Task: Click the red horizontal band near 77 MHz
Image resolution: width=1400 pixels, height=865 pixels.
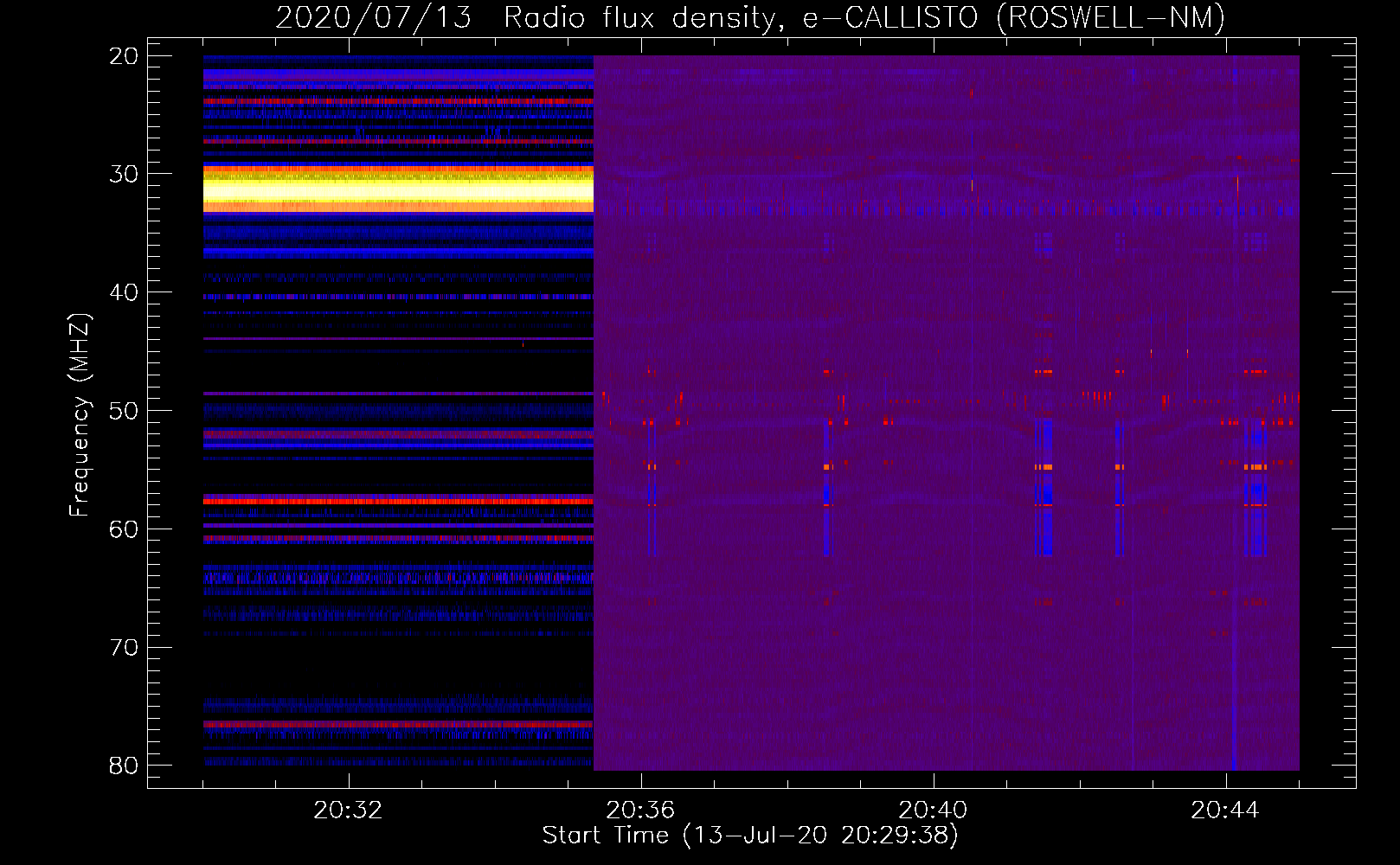Action: click(398, 724)
